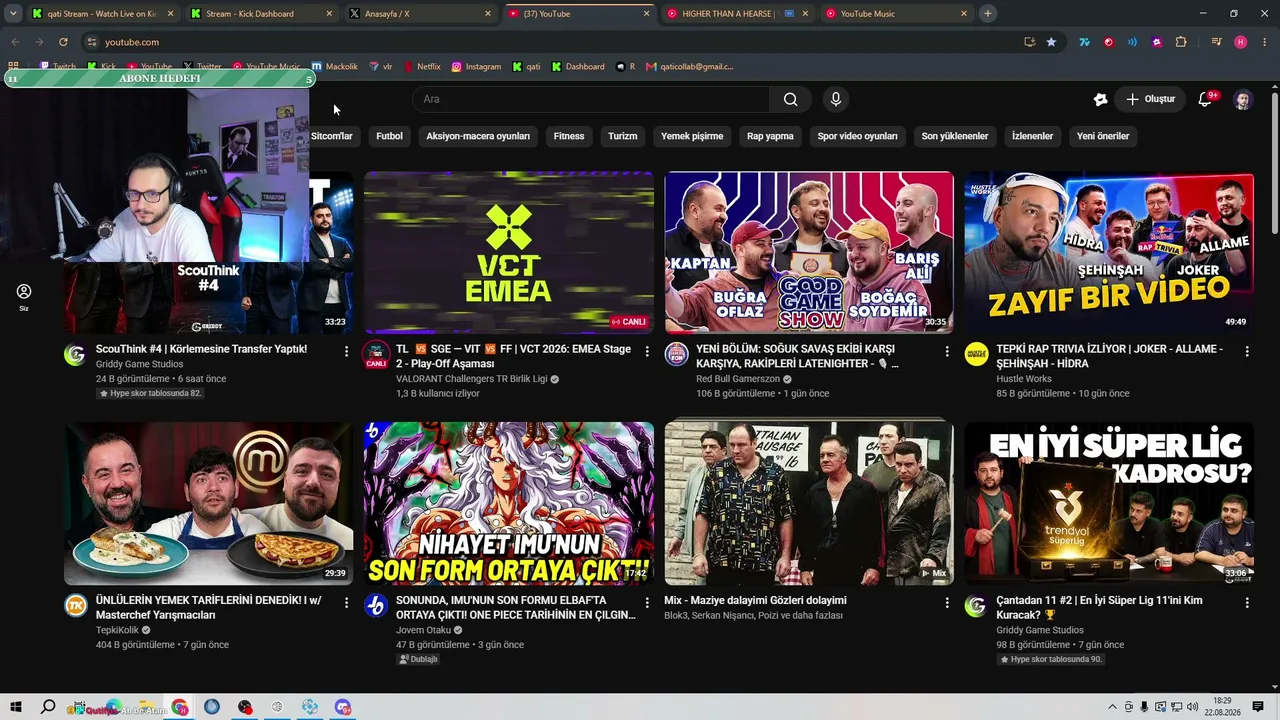Open the ZAYIF BİR VİDEO thumbnail
This screenshot has height=720, width=1280.
1109,253
